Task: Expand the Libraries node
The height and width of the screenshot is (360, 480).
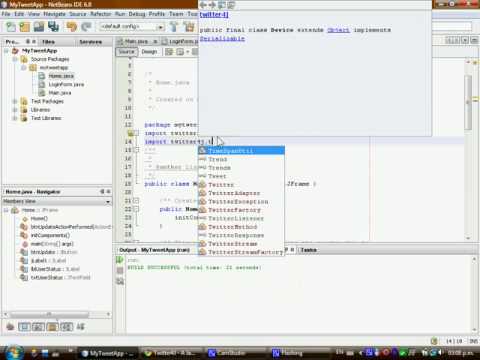Action: [x=15, y=110]
